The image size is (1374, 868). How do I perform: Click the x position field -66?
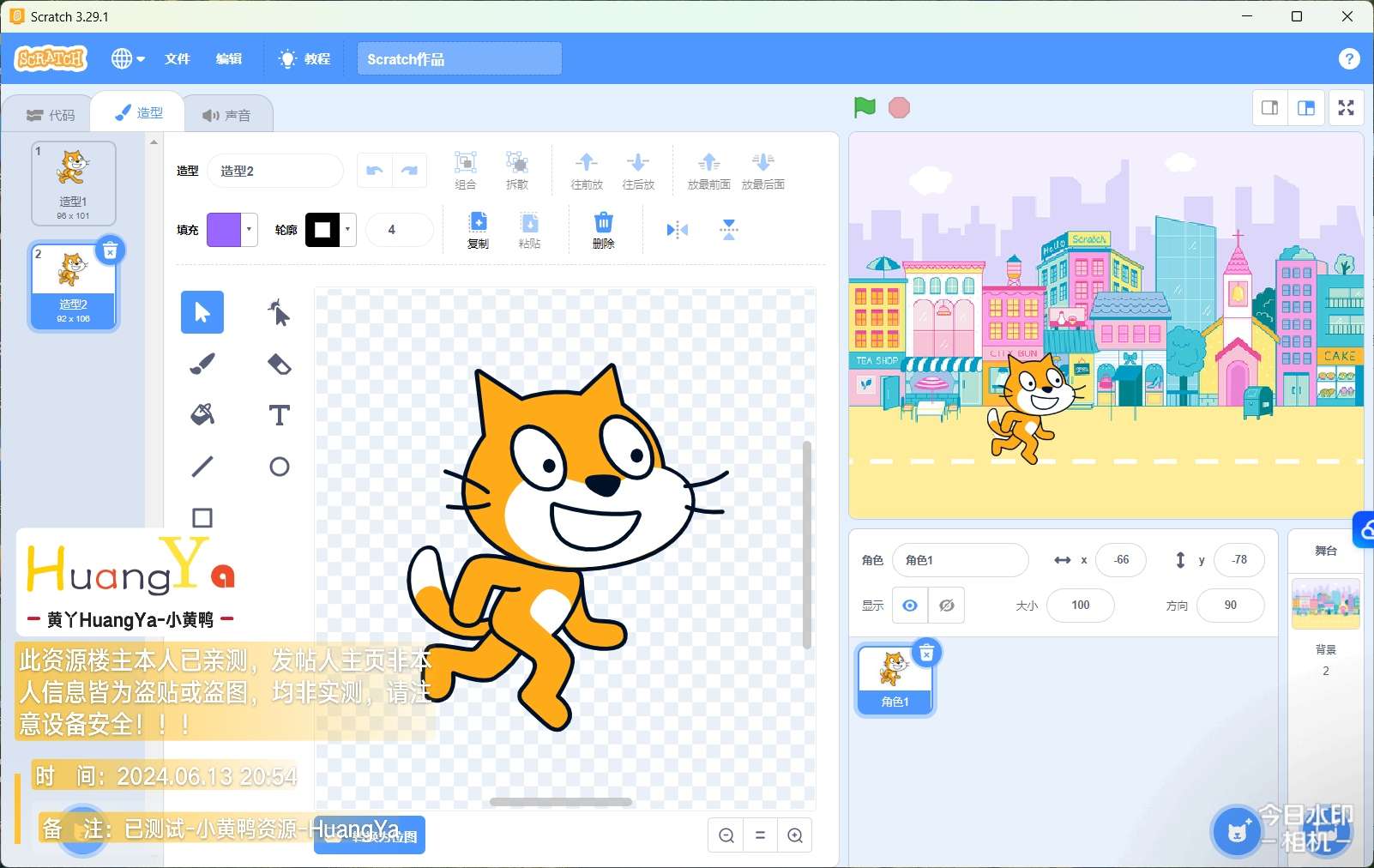coord(1121,560)
